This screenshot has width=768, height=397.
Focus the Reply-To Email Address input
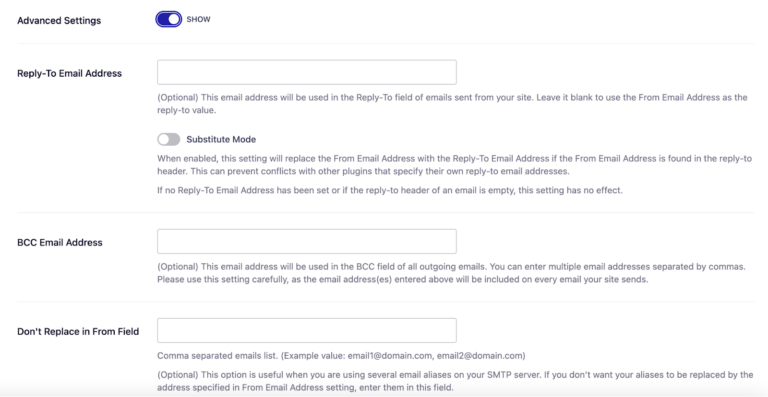307,72
